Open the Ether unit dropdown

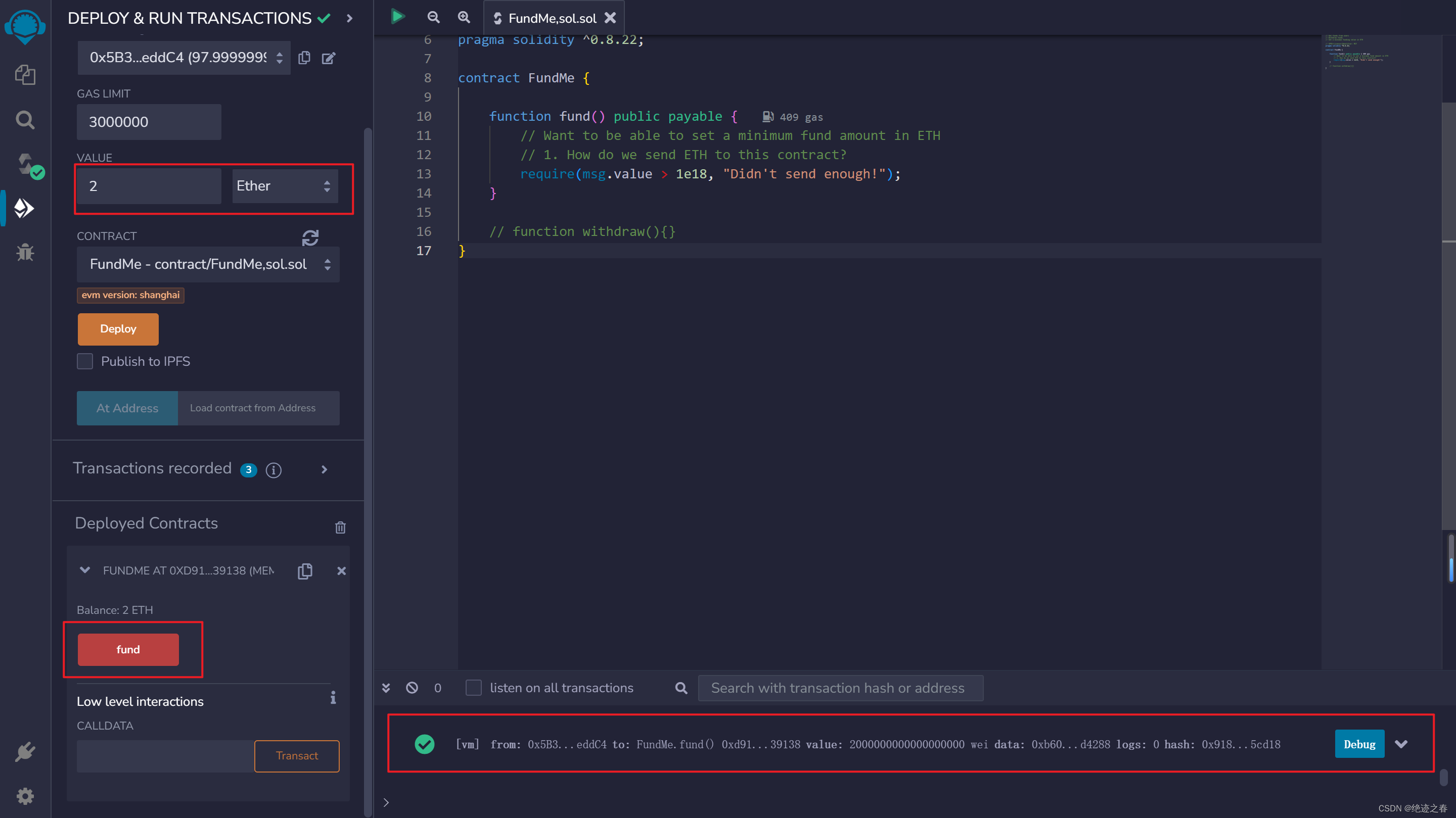tap(285, 186)
